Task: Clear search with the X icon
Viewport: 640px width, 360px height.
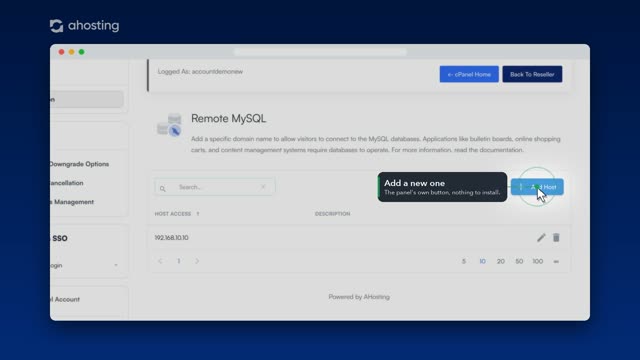Action: (263, 187)
